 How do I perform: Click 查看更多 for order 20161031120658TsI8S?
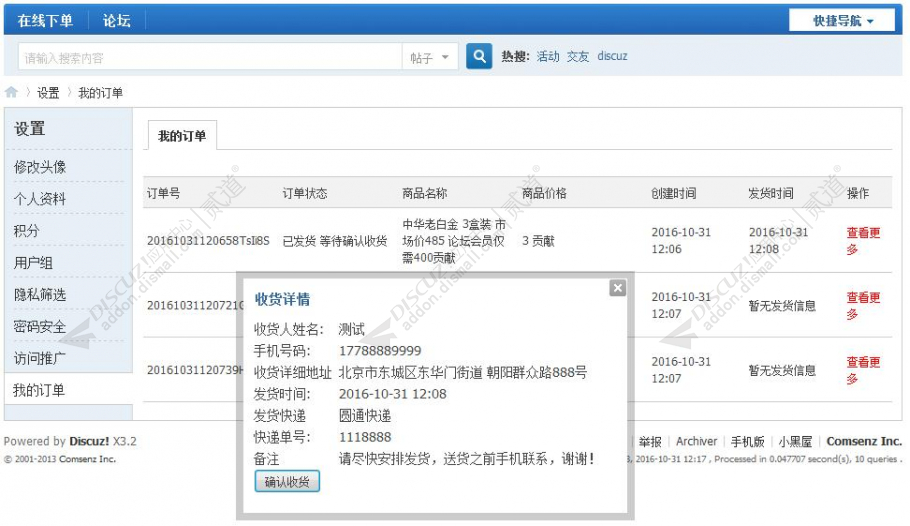click(x=863, y=241)
